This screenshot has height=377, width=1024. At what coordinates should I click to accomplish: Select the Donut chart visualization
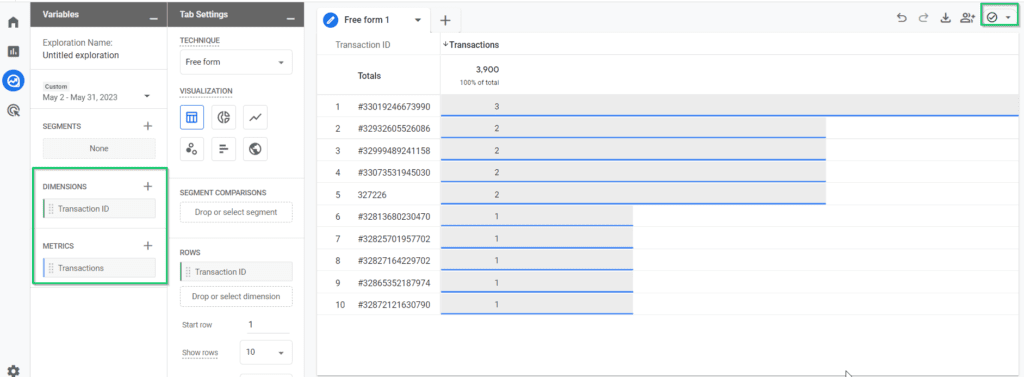(224, 117)
